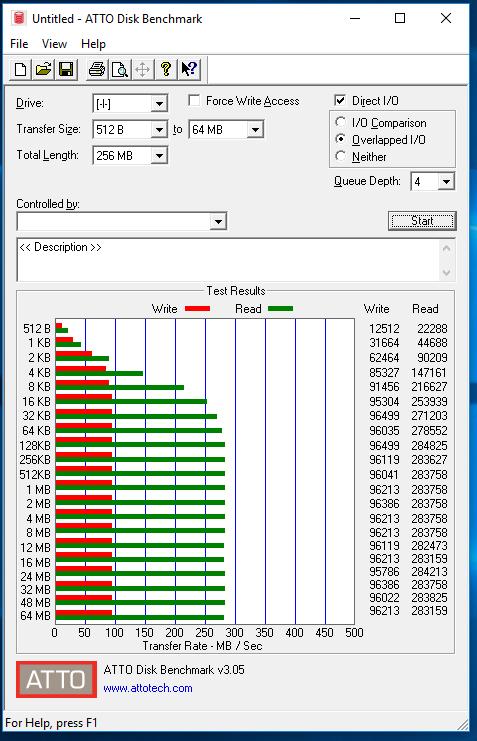The height and width of the screenshot is (741, 477).
Task: Click the Start benchmark button
Action: [422, 221]
